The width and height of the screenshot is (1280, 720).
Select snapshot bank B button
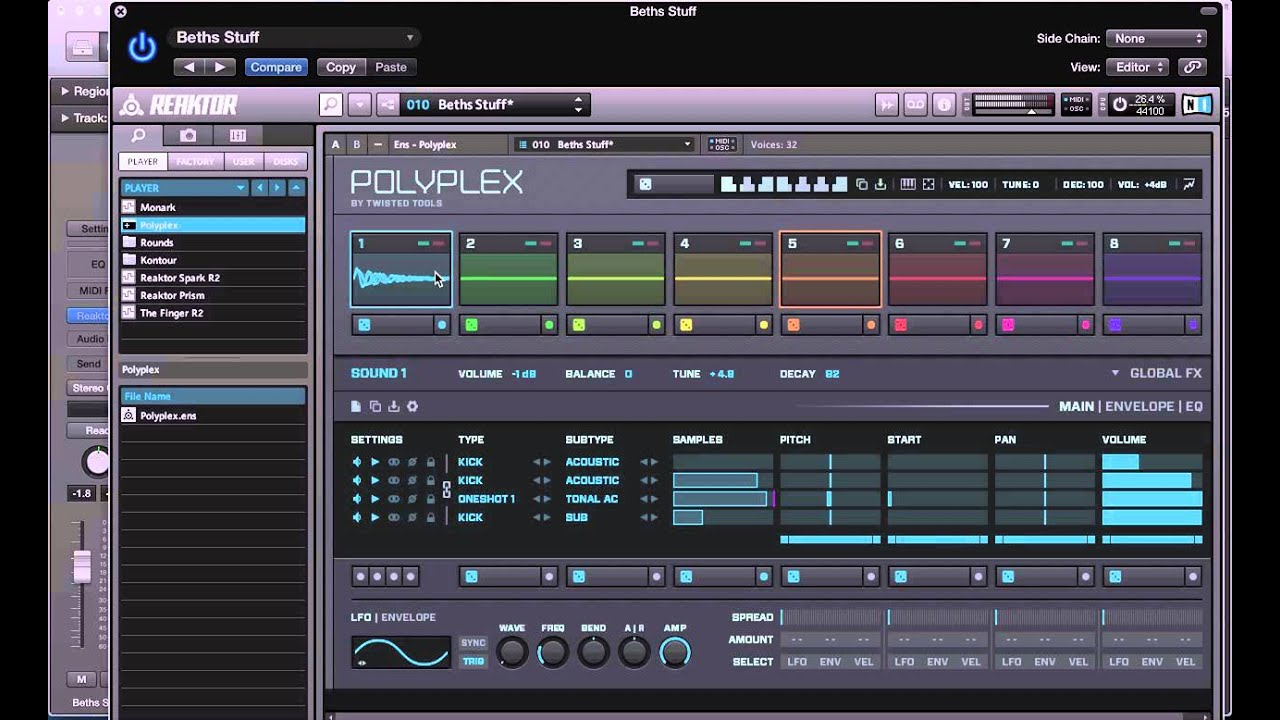[x=357, y=144]
